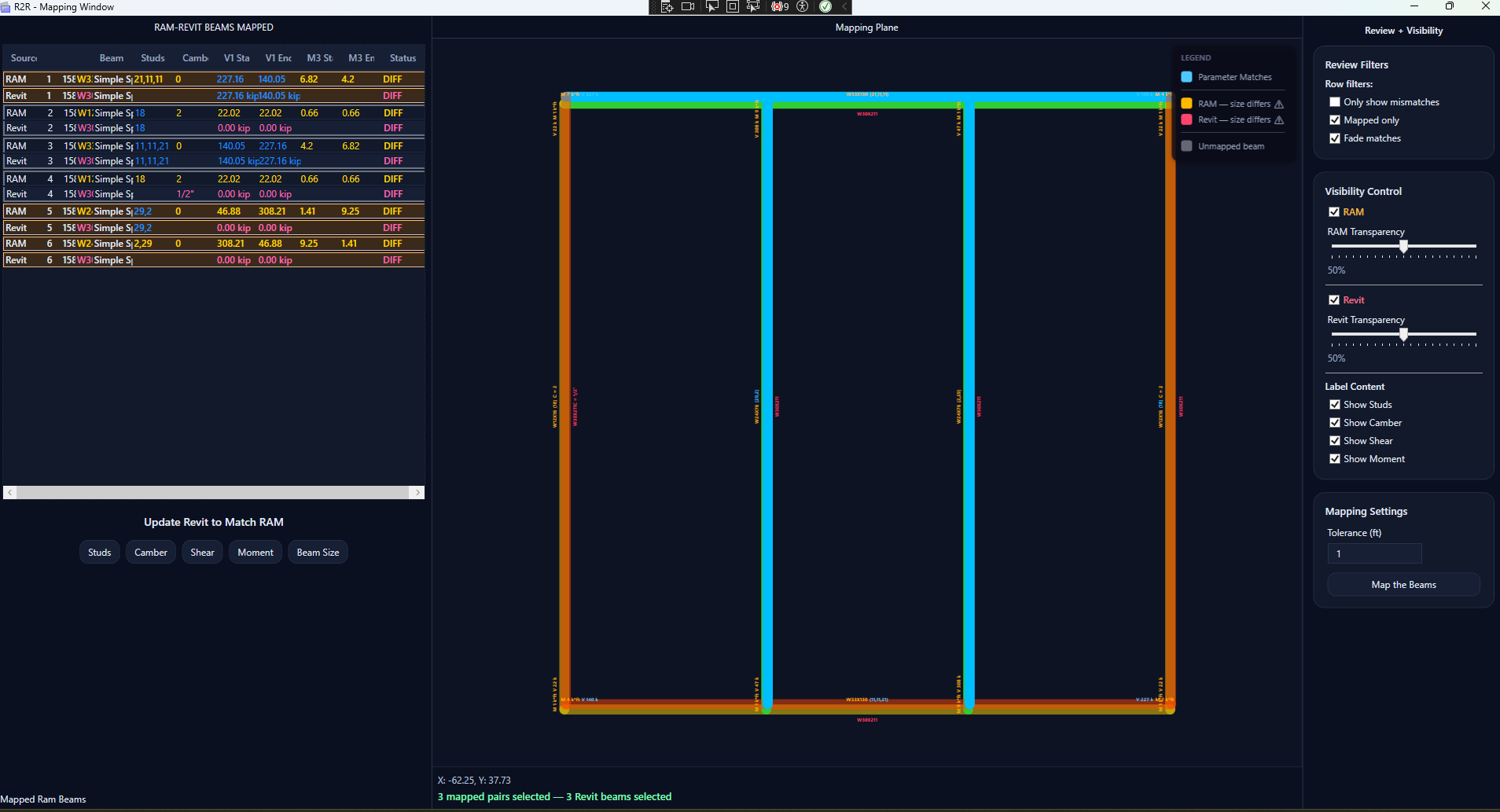1500x812 pixels.
Task: Toggle display layout adorners square icon
Action: pos(732,6)
